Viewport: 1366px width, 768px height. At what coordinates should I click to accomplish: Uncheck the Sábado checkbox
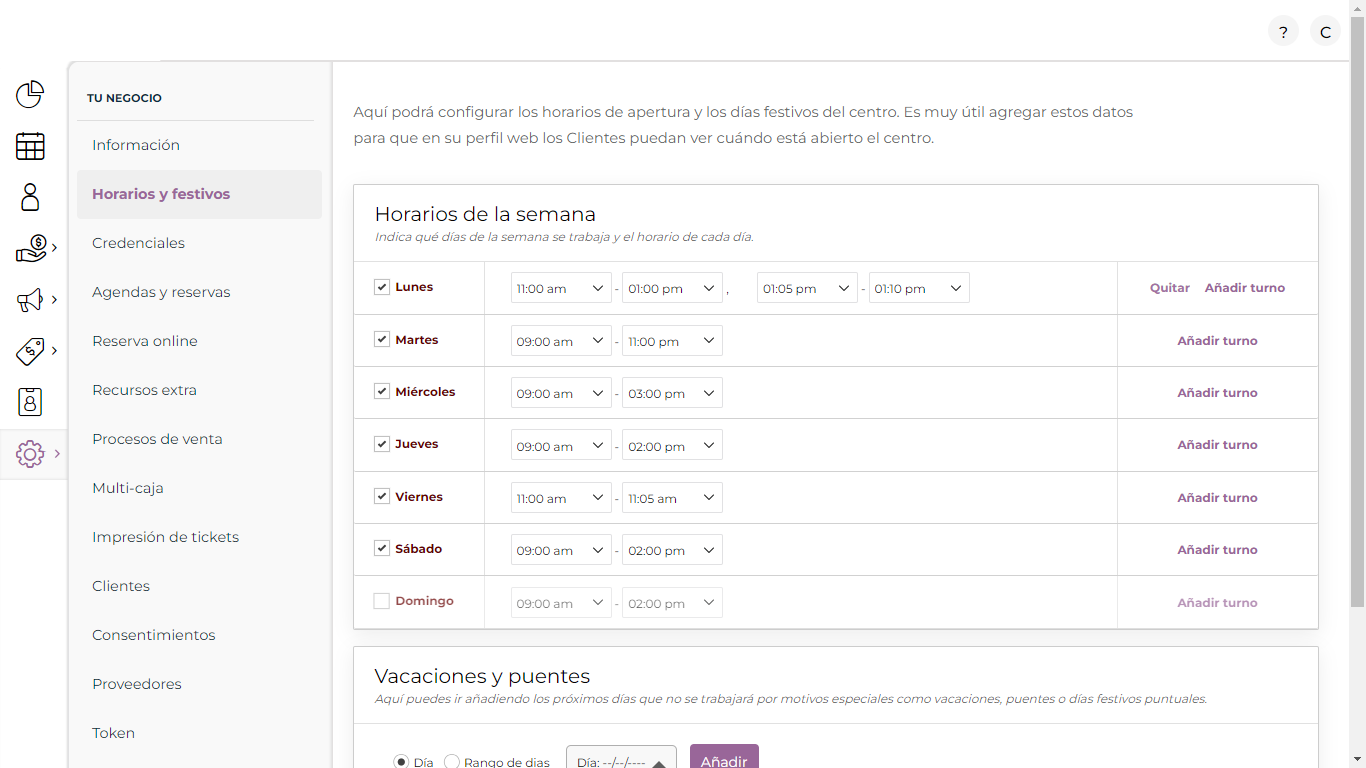(x=382, y=548)
